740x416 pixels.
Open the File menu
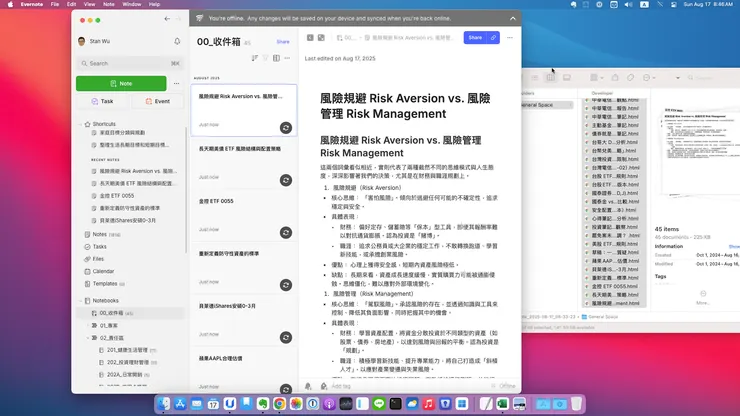[x=55, y=4]
